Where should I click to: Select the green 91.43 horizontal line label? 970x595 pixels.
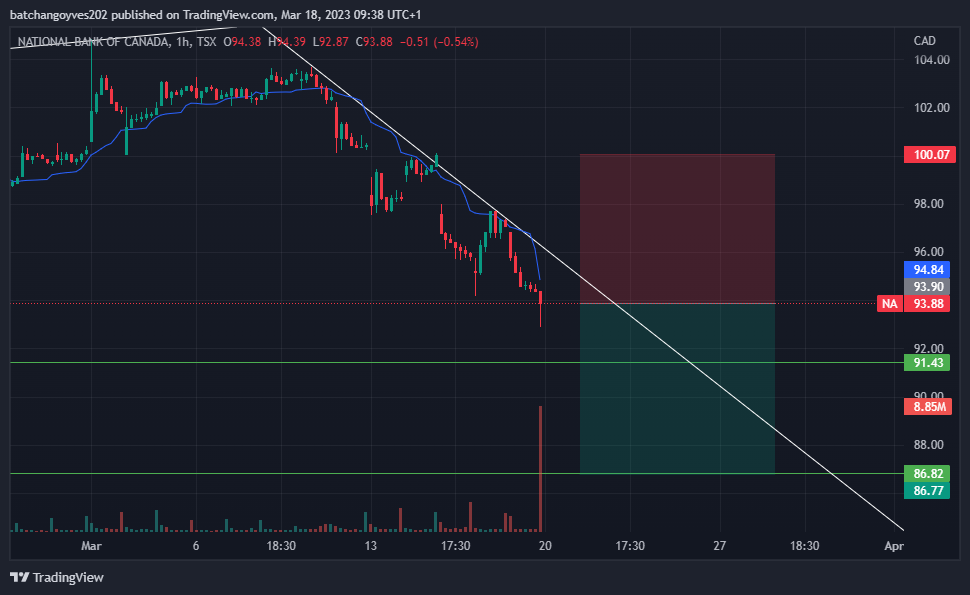927,362
